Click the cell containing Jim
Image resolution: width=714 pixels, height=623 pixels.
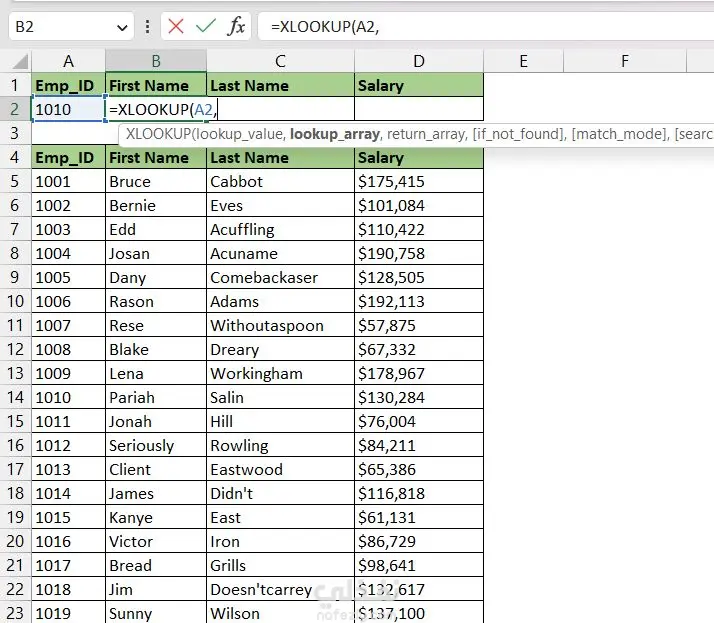pyautogui.click(x=156, y=589)
